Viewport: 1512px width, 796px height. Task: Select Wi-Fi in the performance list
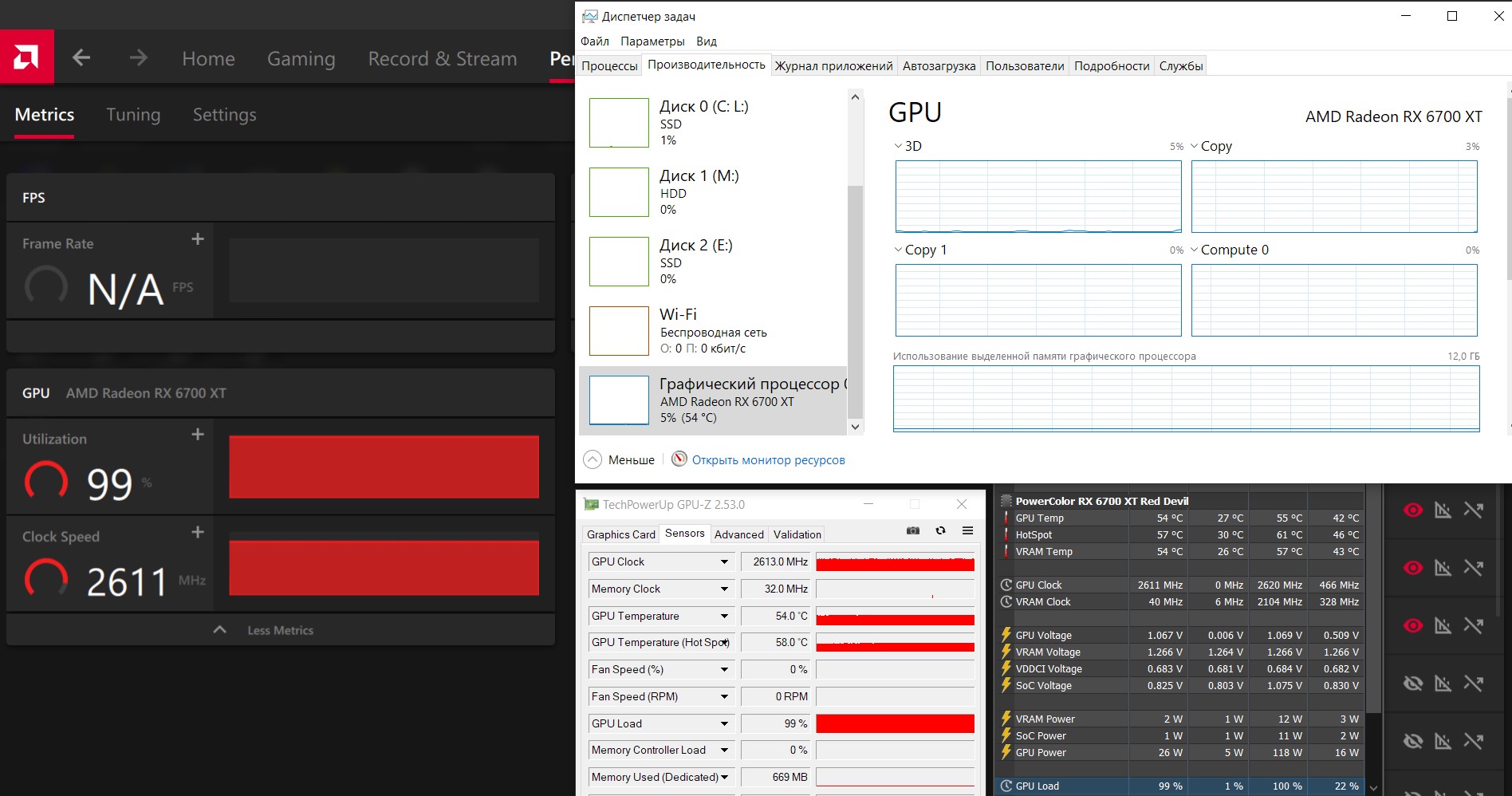(712, 331)
